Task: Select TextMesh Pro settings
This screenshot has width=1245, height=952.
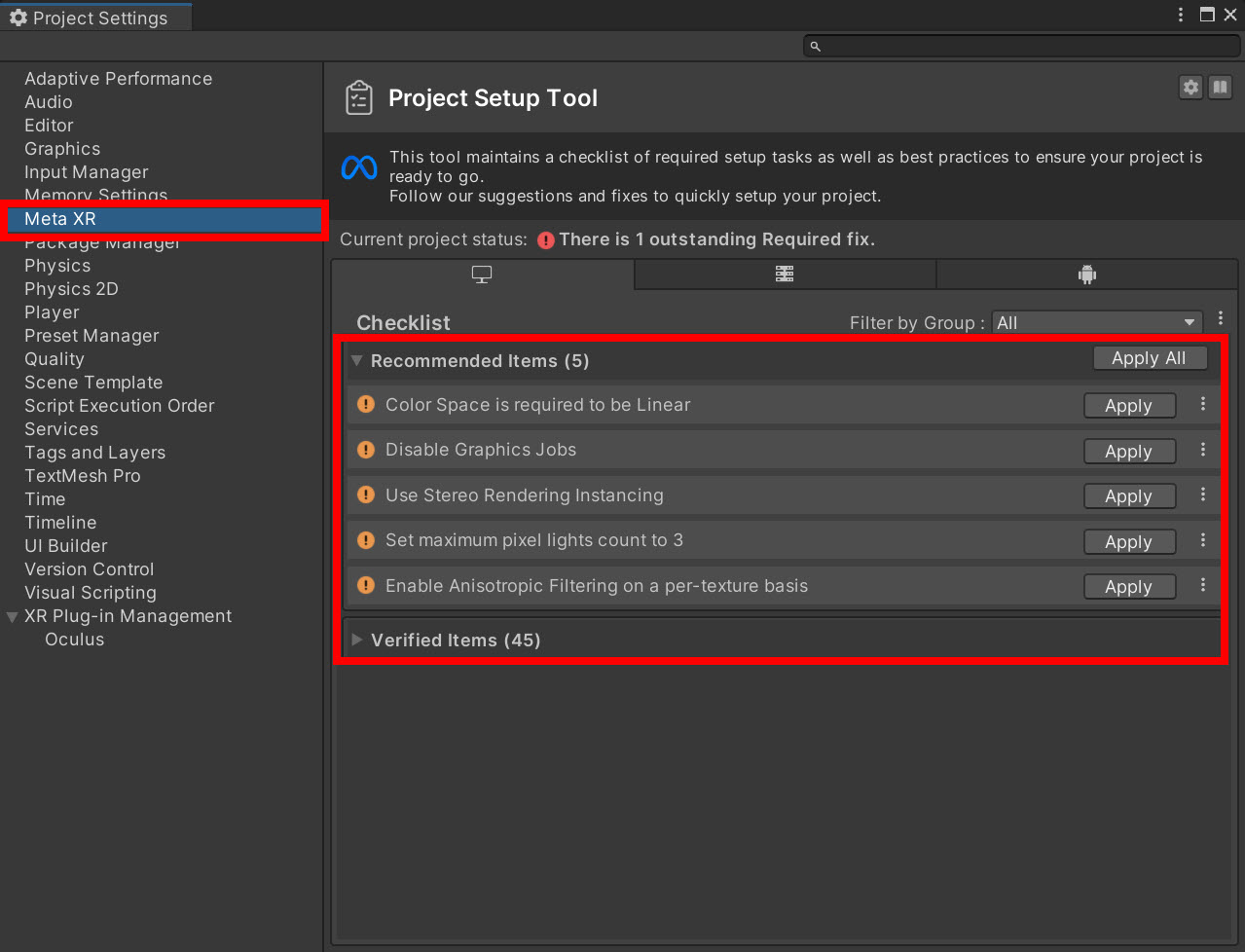Action: point(83,476)
